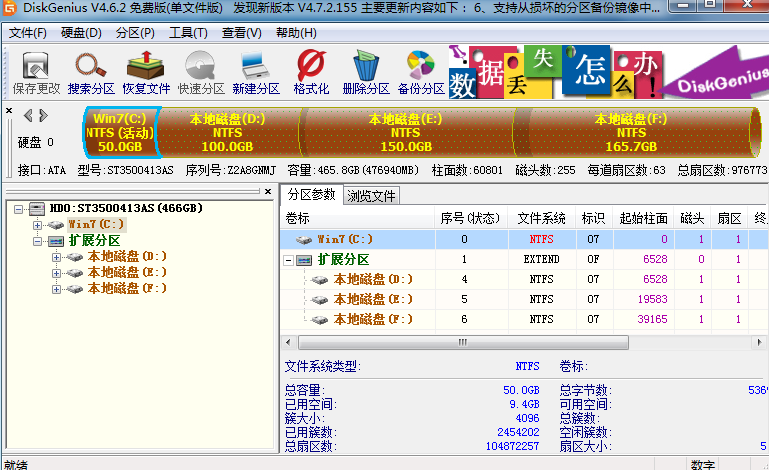This screenshot has width=769, height=470.
Task: Open the 帮助(H) menu
Action: click(x=296, y=33)
